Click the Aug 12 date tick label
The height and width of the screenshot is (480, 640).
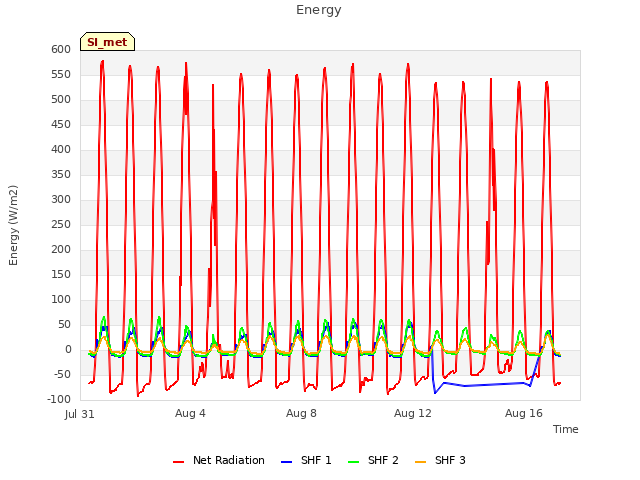click(x=413, y=413)
